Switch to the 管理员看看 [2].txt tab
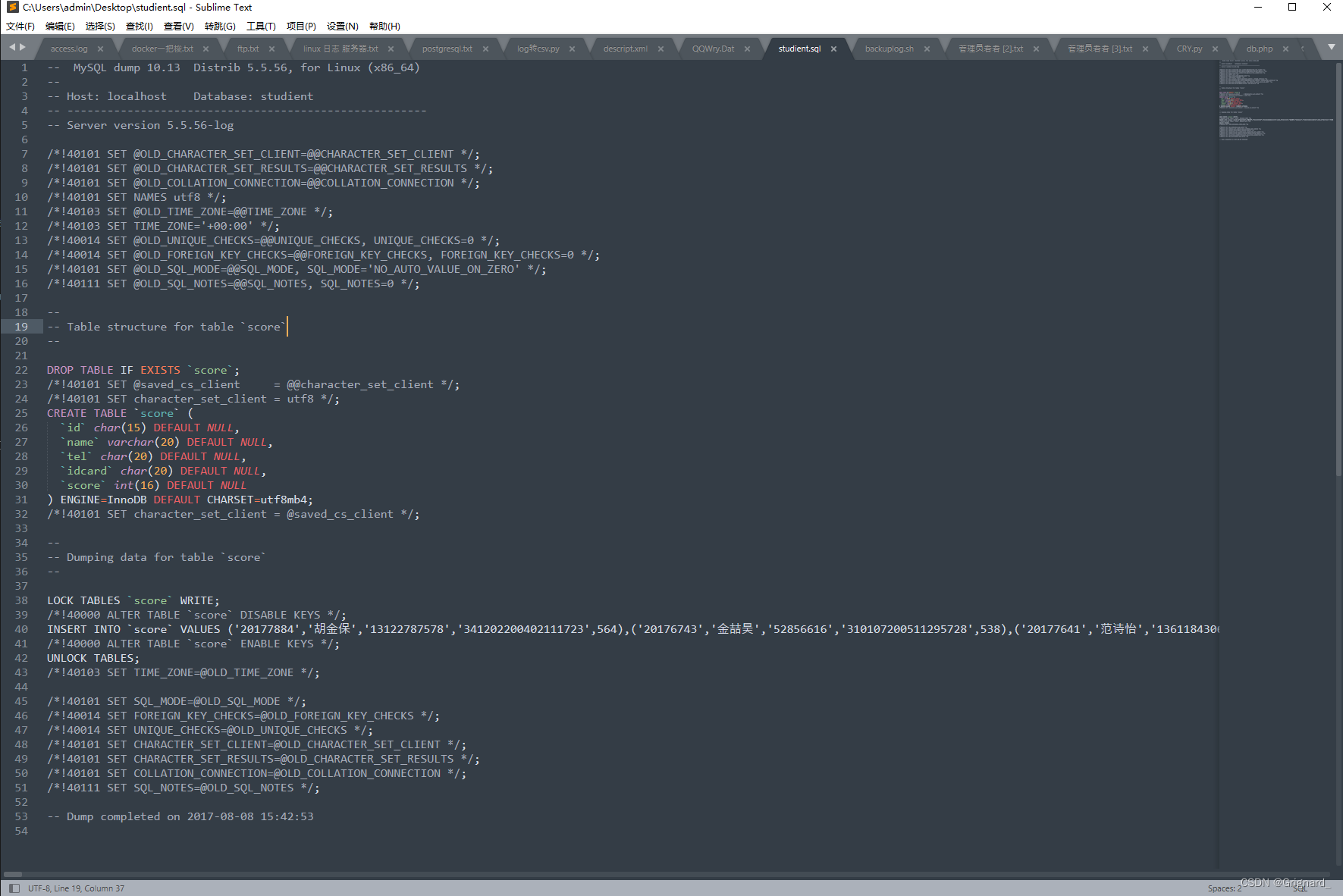The image size is (1343, 896). (990, 49)
